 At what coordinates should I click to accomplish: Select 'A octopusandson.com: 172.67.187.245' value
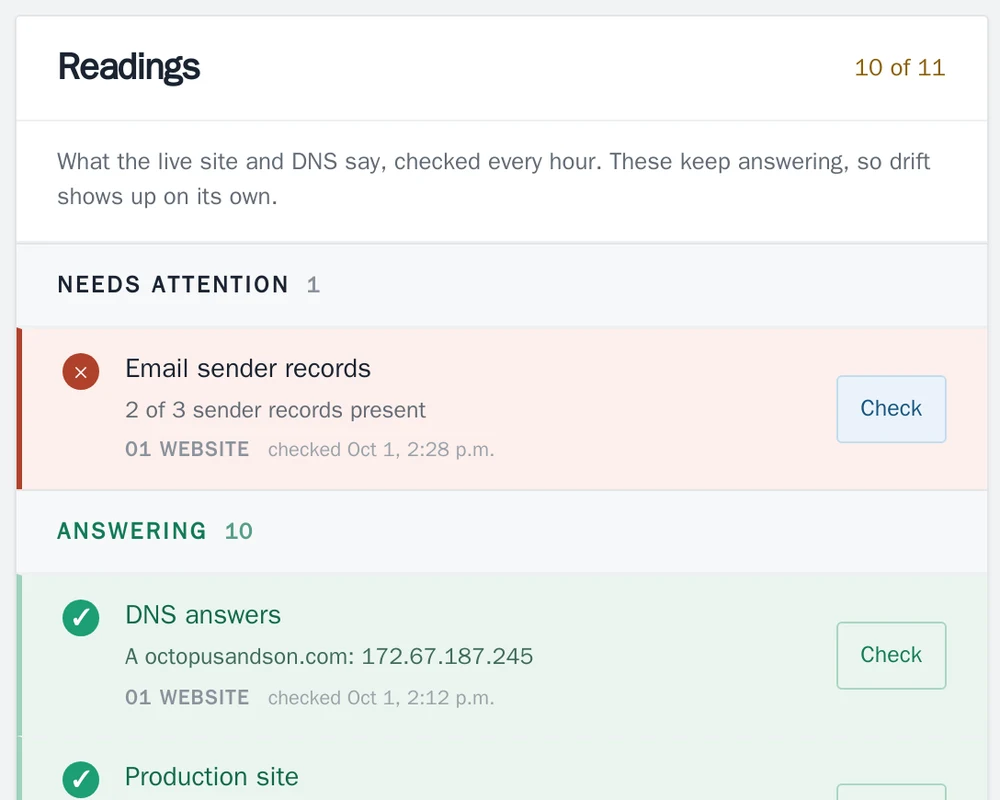[329, 656]
